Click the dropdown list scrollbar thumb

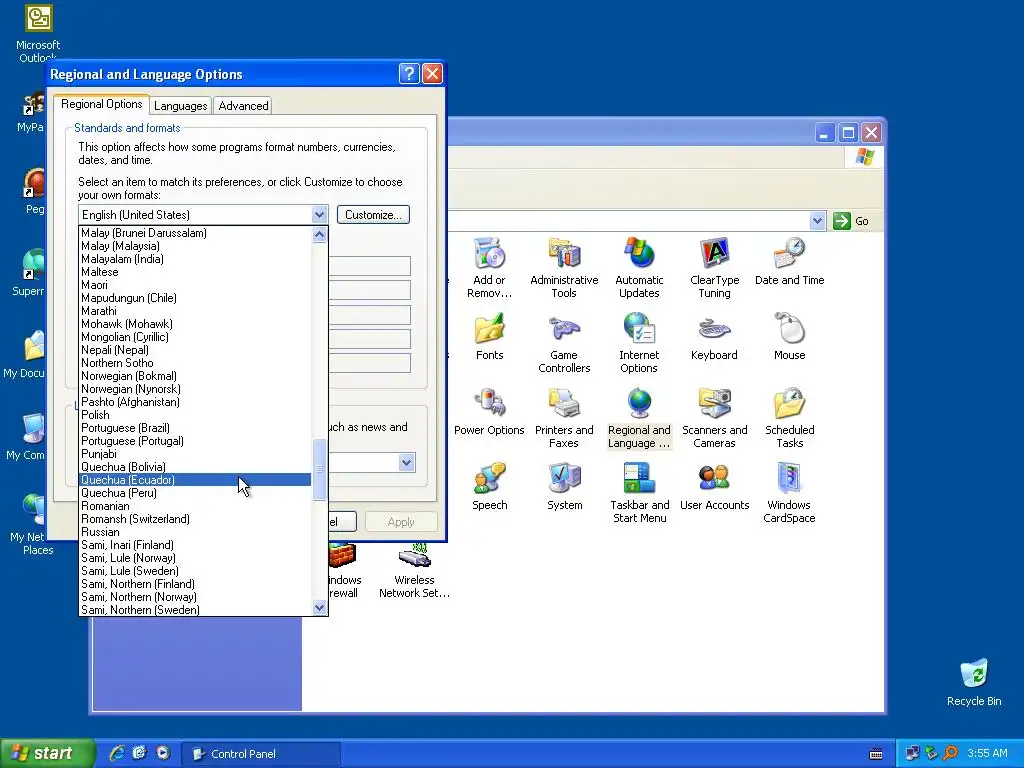319,470
